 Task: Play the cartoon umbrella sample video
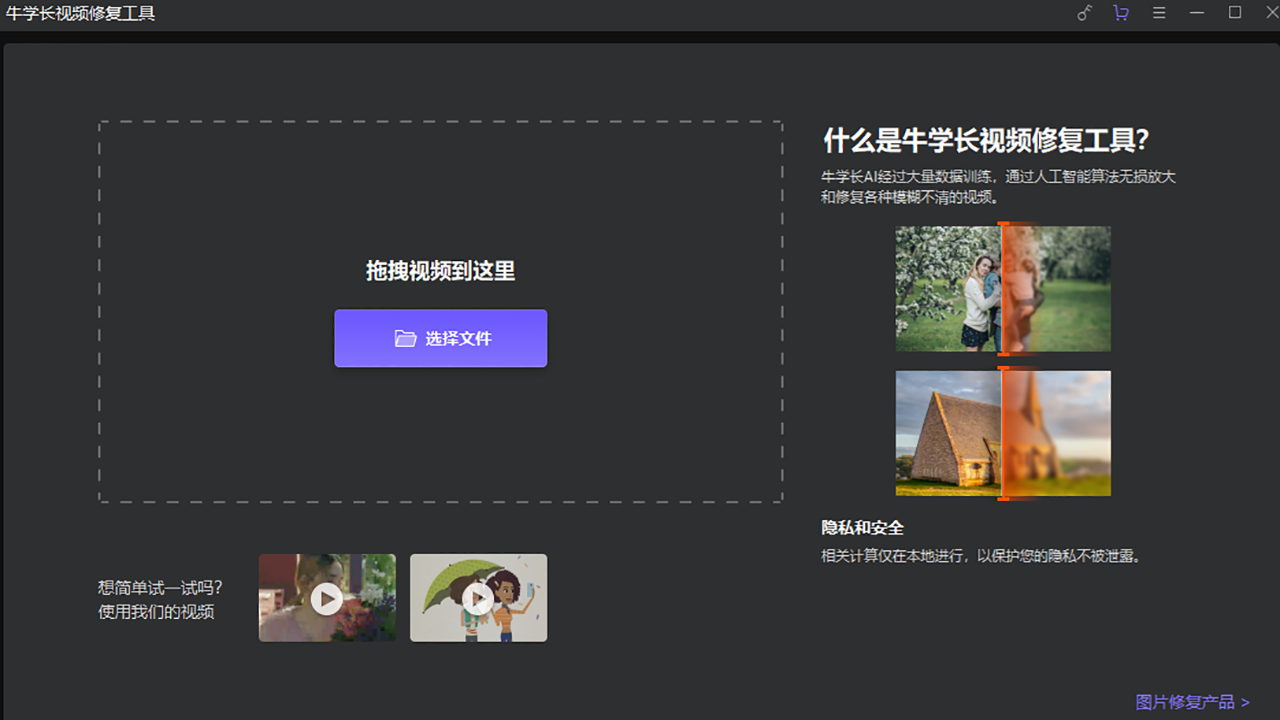pos(478,598)
